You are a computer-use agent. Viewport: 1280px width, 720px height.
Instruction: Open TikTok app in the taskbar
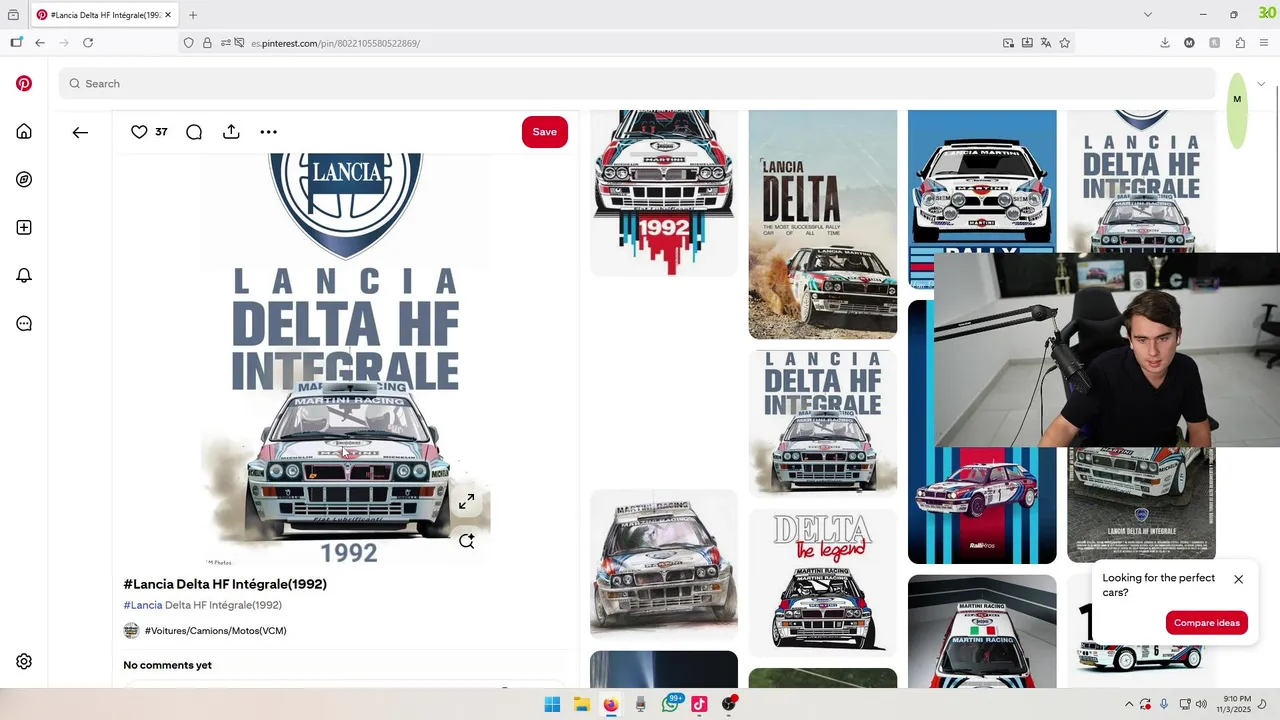[699, 704]
